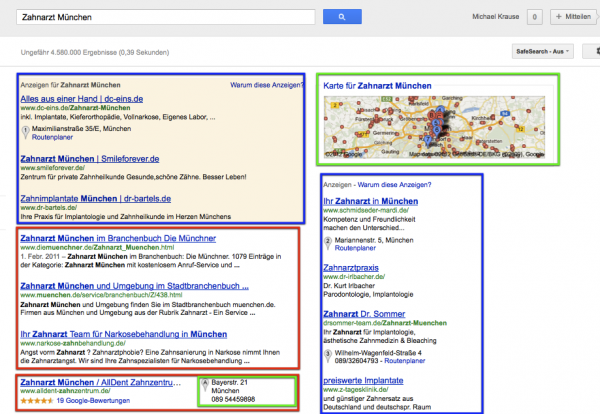Viewport: 600px width, 414px height.
Task: Open Zahnarzt München Smileforever.de ad
Action: click(x=90, y=159)
